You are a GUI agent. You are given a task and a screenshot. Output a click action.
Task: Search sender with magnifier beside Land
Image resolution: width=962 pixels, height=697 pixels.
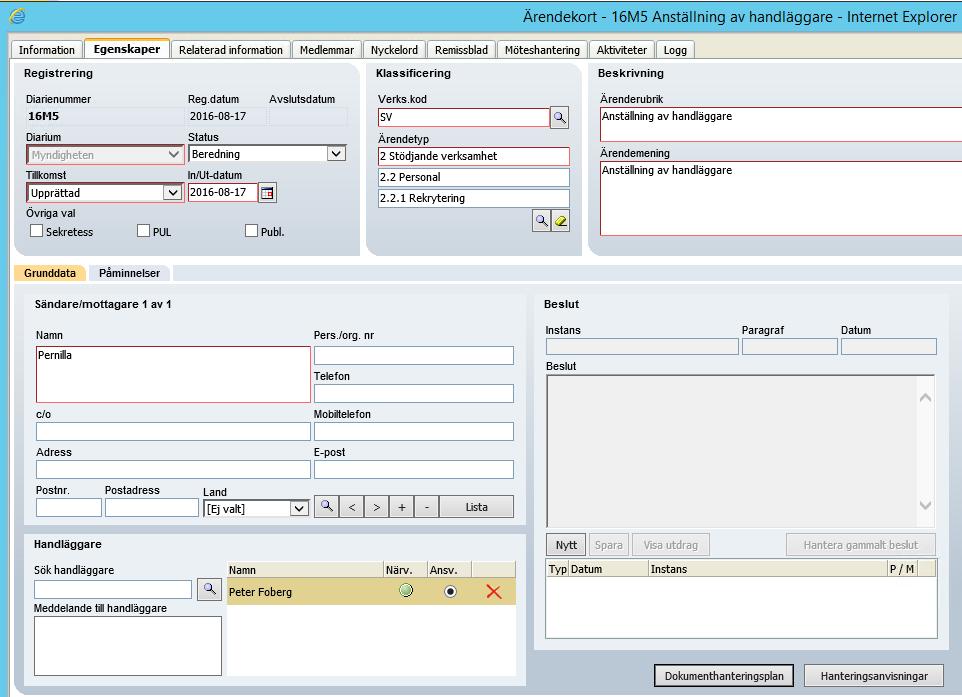pyautogui.click(x=326, y=507)
